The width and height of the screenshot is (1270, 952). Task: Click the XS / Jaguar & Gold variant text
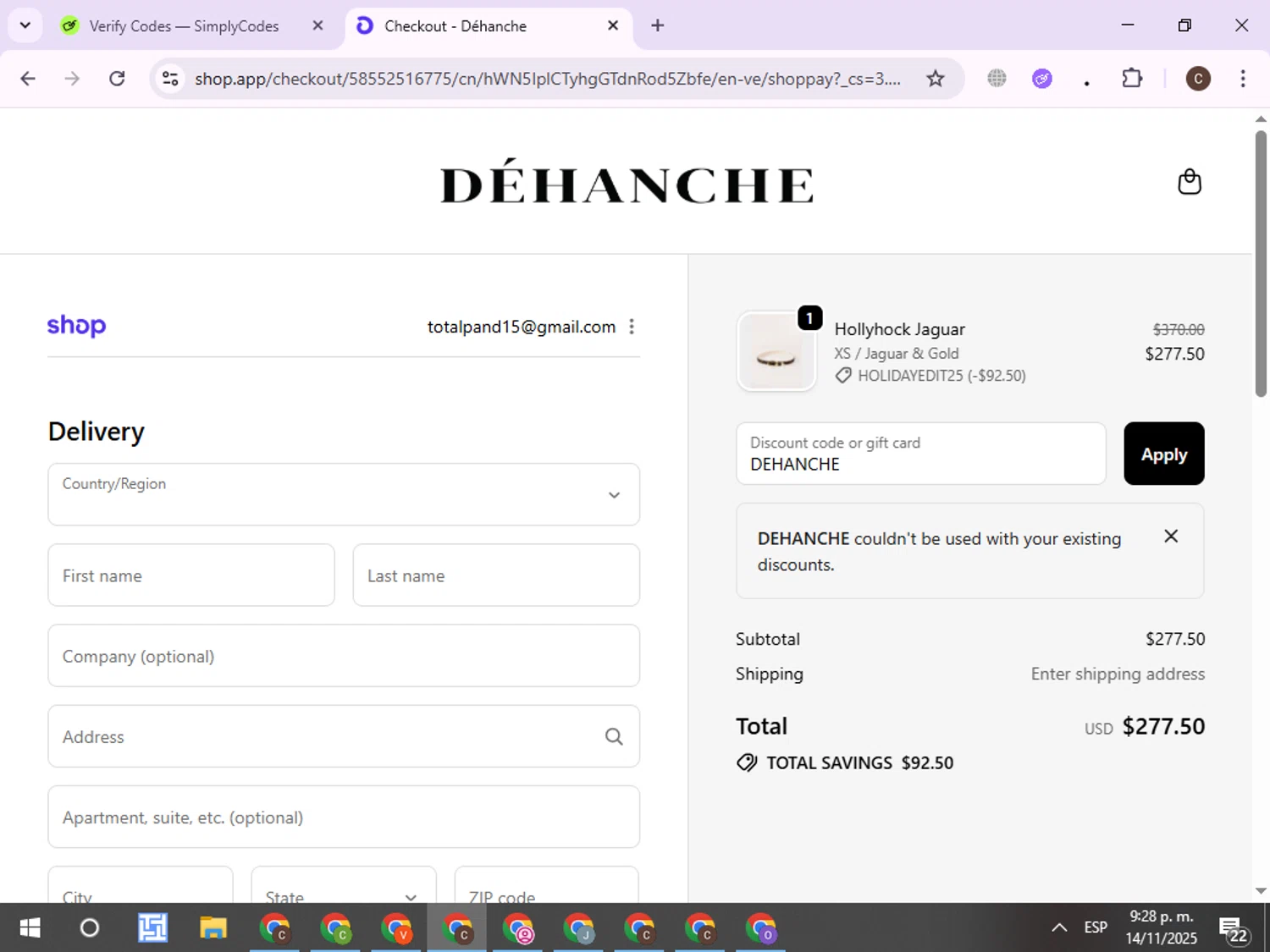click(x=896, y=353)
